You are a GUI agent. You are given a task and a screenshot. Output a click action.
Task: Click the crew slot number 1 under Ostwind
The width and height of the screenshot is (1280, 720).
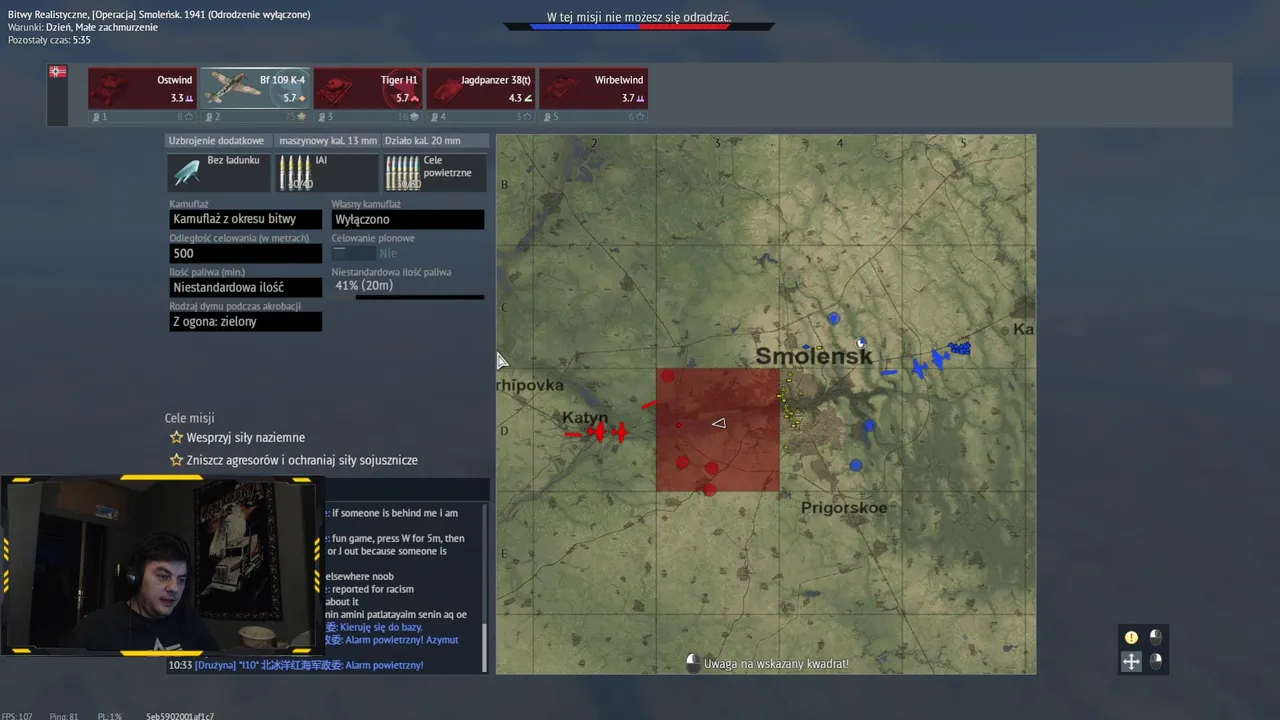coord(99,117)
